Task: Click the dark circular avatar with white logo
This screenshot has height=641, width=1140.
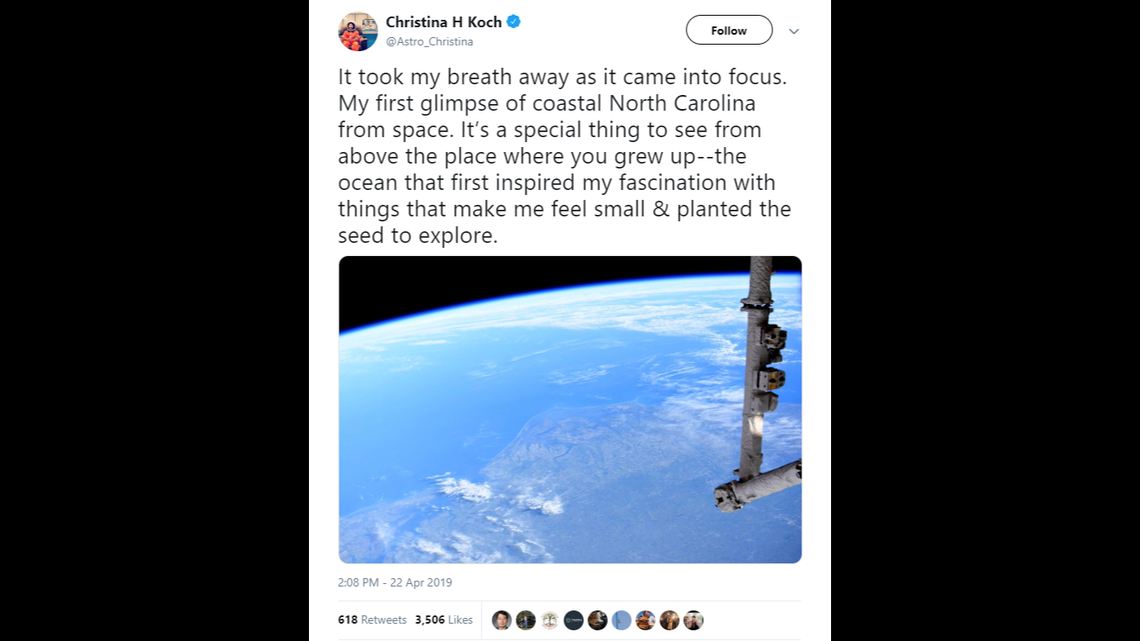Action: (573, 620)
